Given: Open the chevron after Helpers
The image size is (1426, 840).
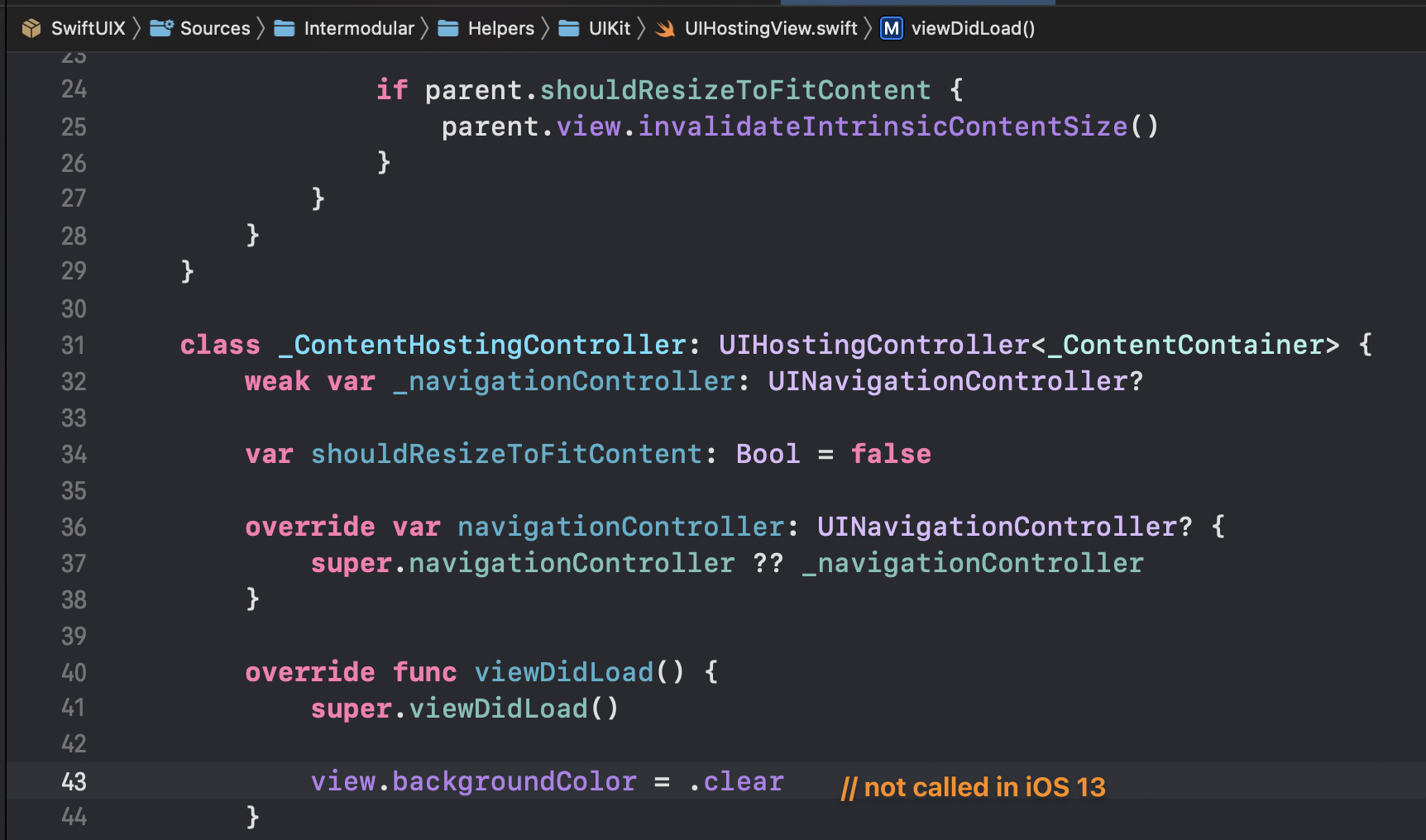Looking at the screenshot, I should tap(545, 27).
